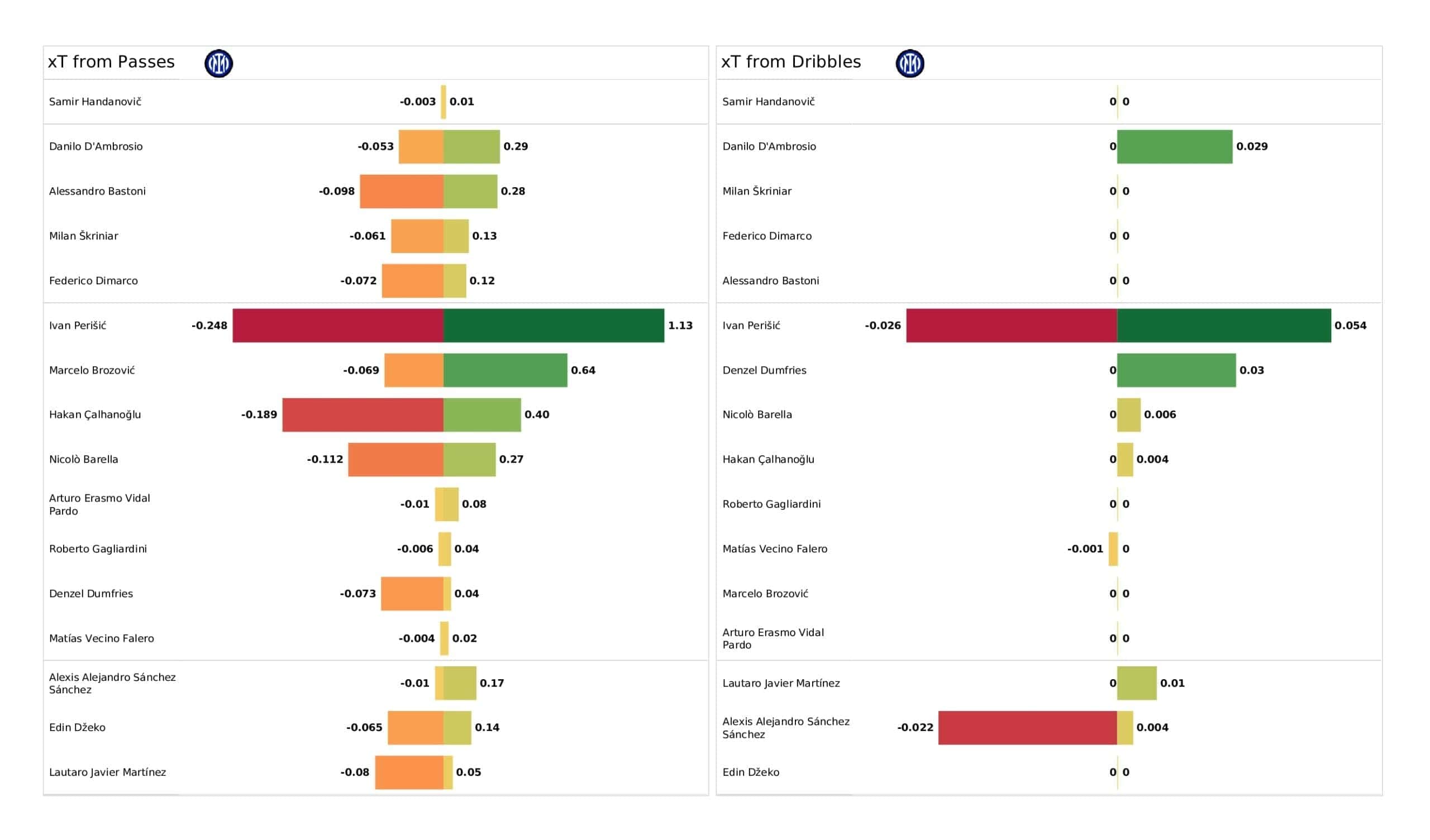Viewport: 1430px width, 840px height.
Task: Click Alessandro Bastoni's orange -0.098 passes bar
Action: pyautogui.click(x=401, y=191)
